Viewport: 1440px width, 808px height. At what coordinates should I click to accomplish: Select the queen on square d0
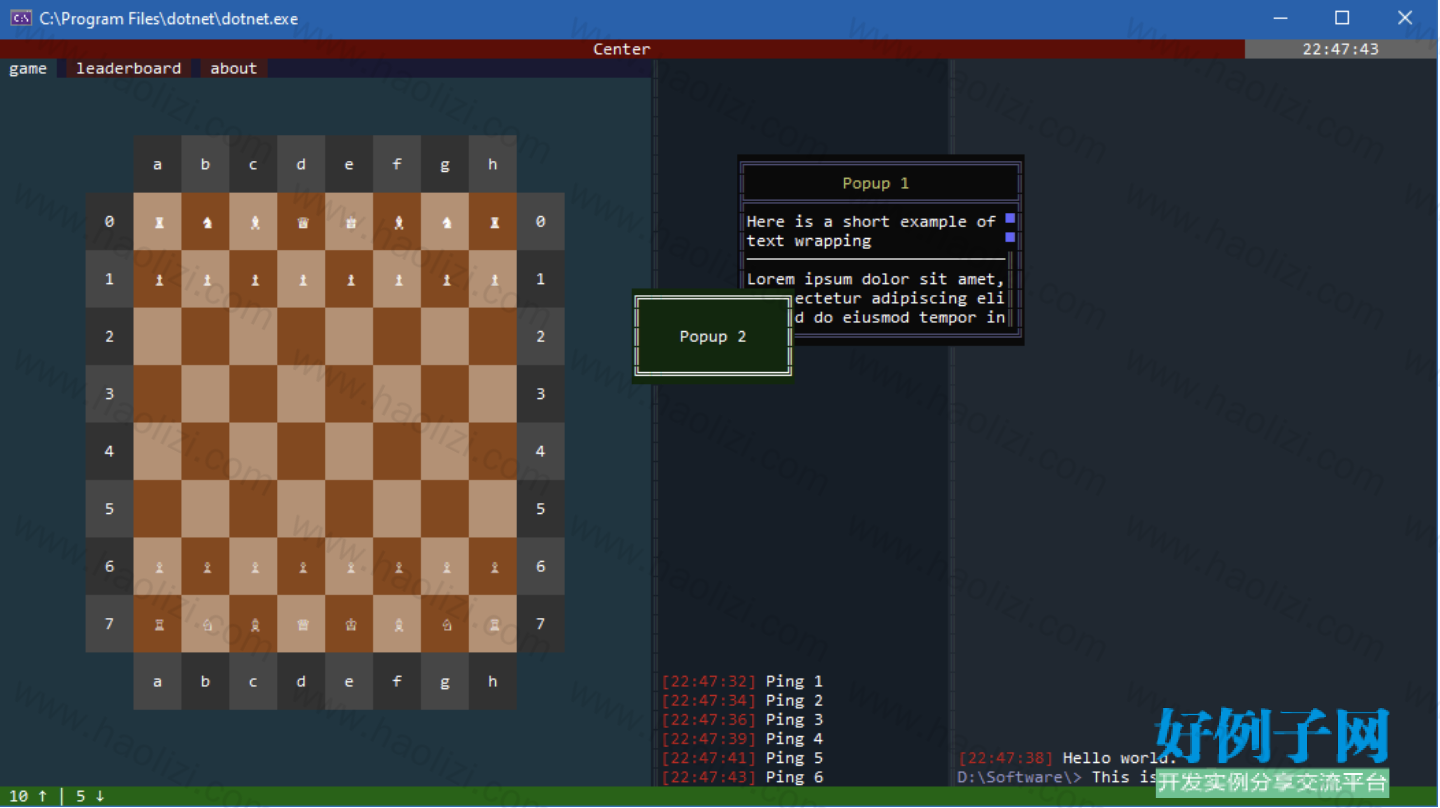click(302, 223)
